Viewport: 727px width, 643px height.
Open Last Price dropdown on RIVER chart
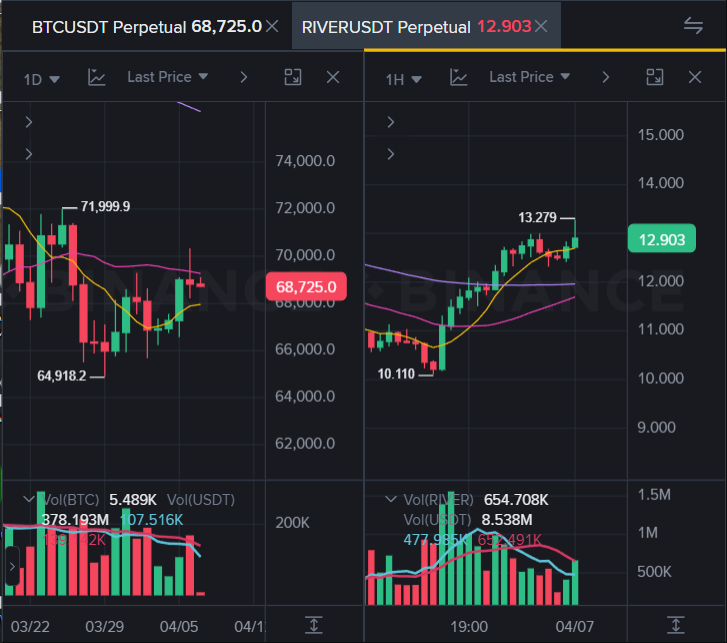[529, 77]
